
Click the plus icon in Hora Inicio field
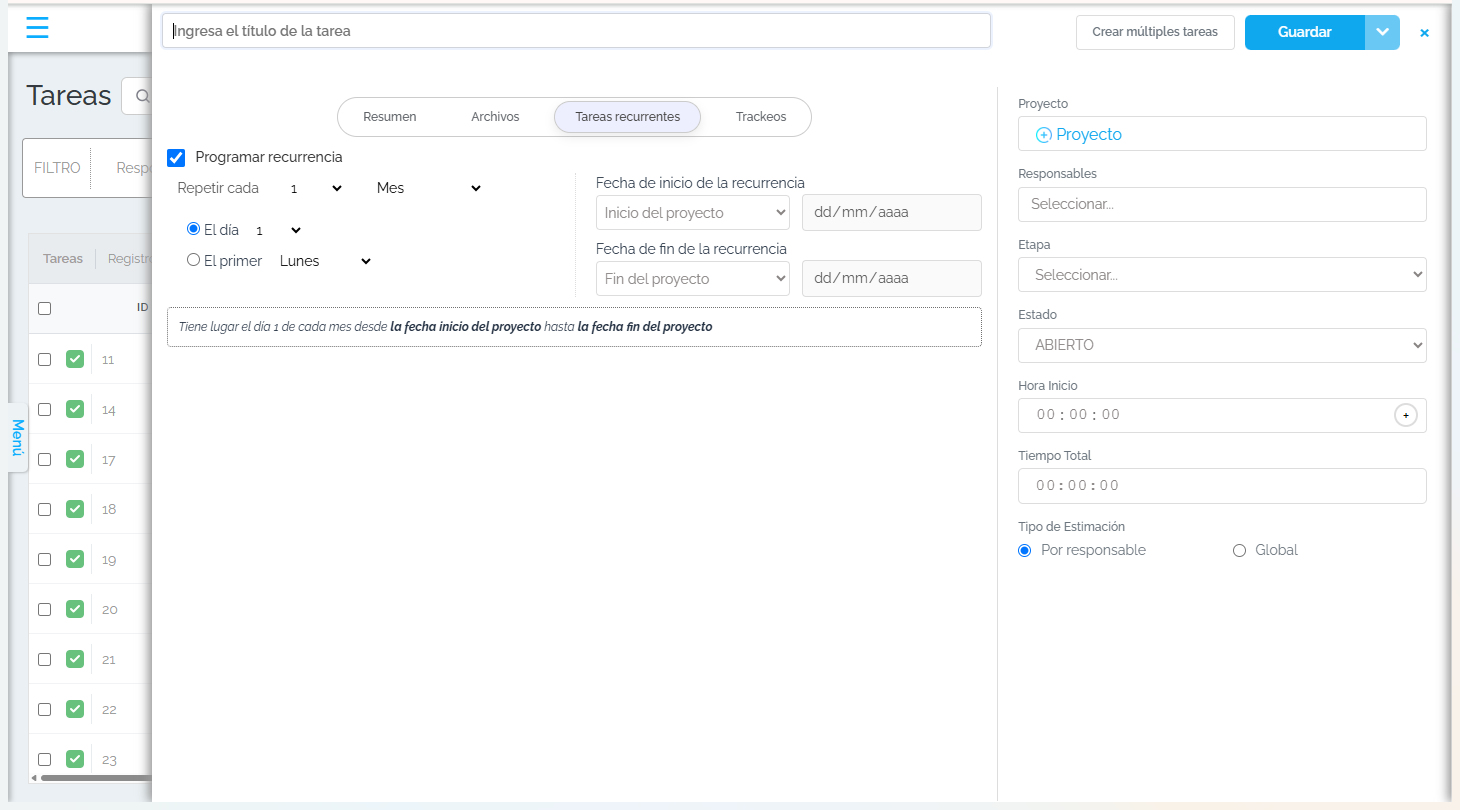pyautogui.click(x=1405, y=415)
